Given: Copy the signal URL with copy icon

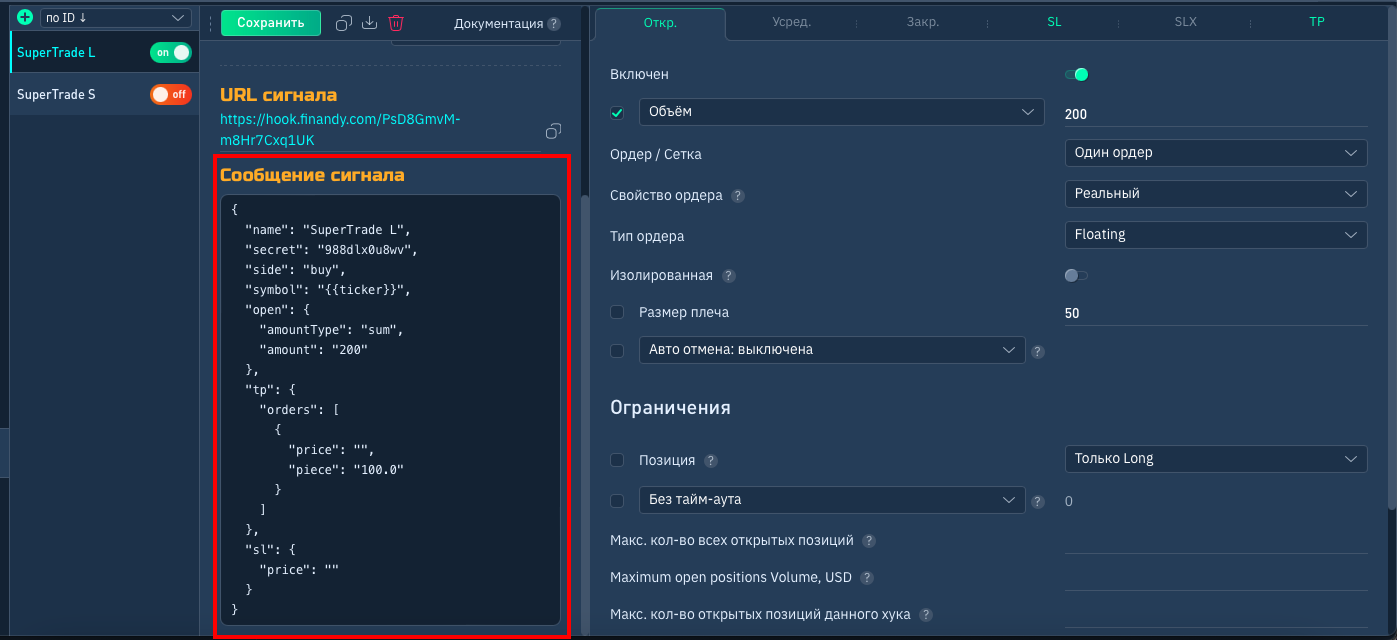Looking at the screenshot, I should [x=553, y=131].
